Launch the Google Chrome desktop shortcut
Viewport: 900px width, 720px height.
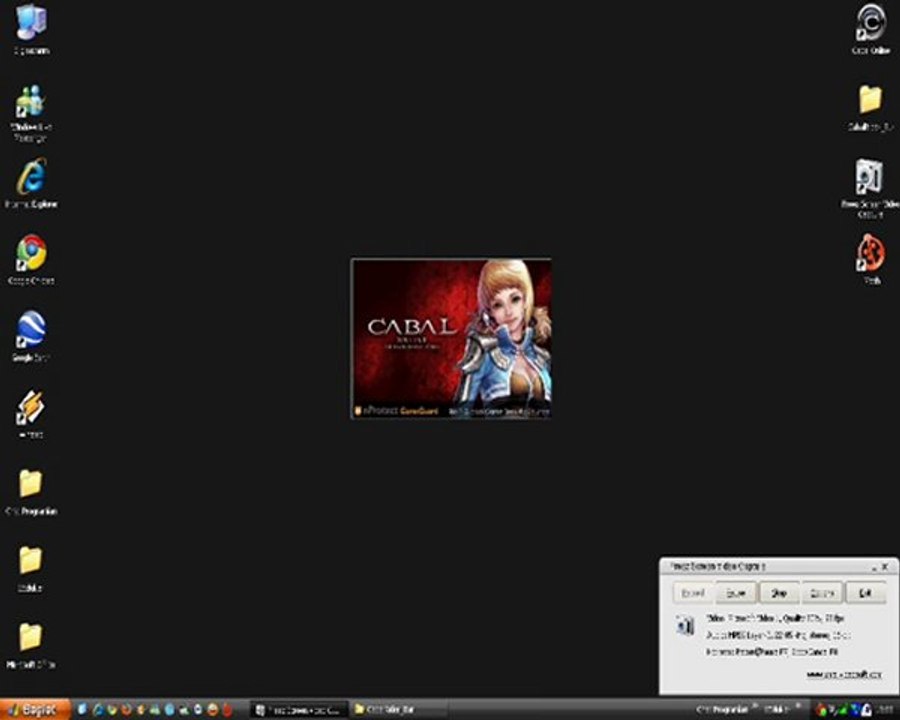pos(31,260)
